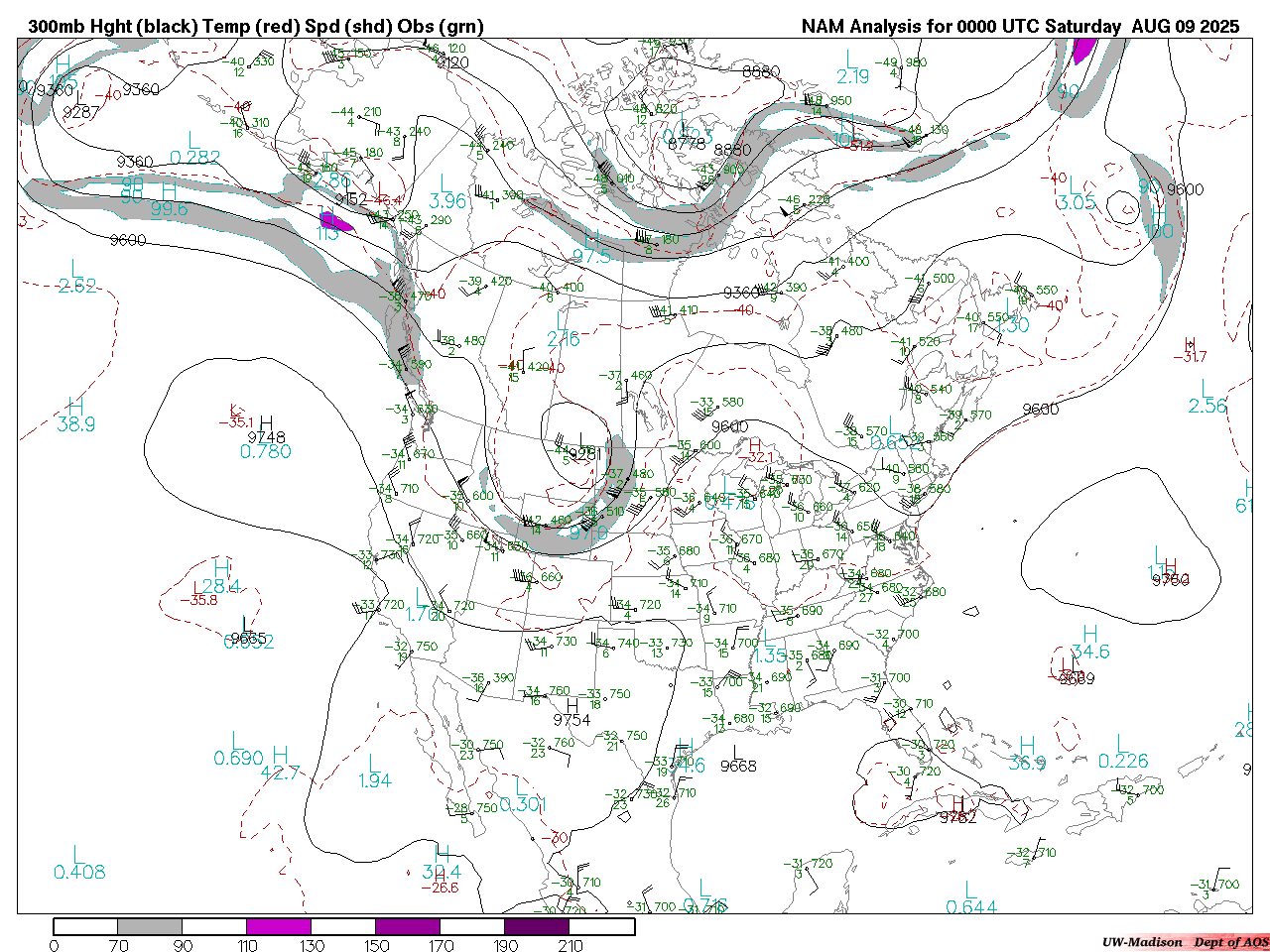Pick the purple 150-170 legend swatch
The image size is (1270, 952).
[408, 926]
